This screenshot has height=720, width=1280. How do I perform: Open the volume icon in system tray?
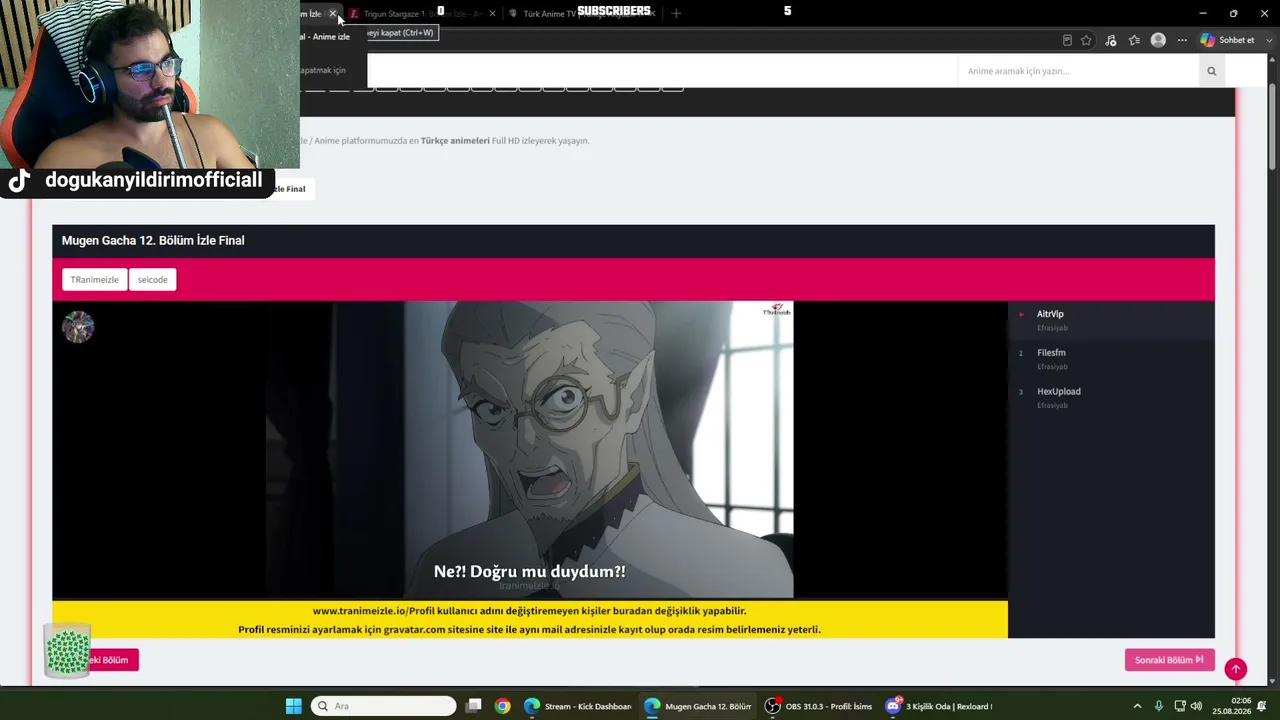(x=1196, y=706)
